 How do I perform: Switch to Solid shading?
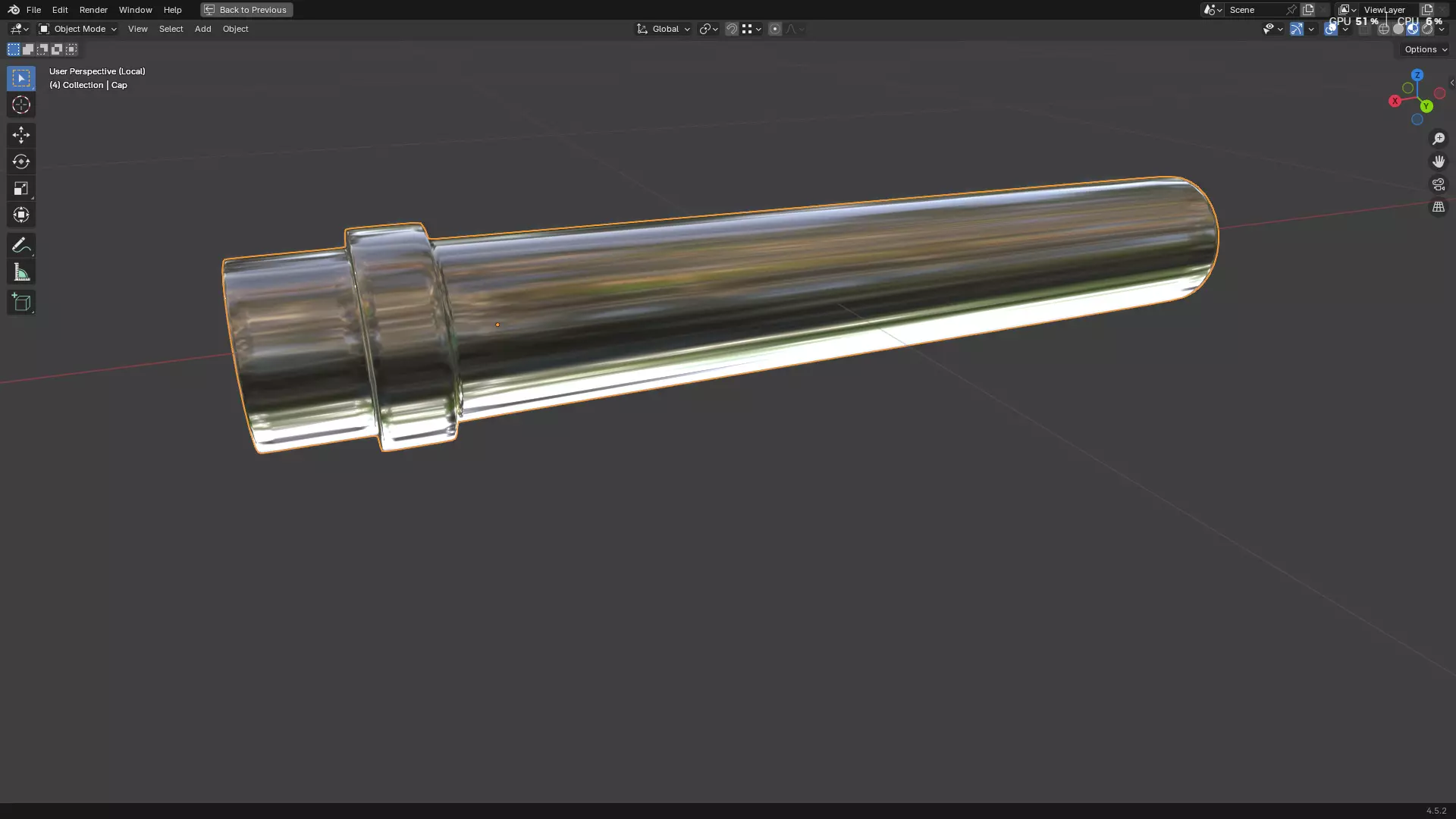click(1398, 29)
